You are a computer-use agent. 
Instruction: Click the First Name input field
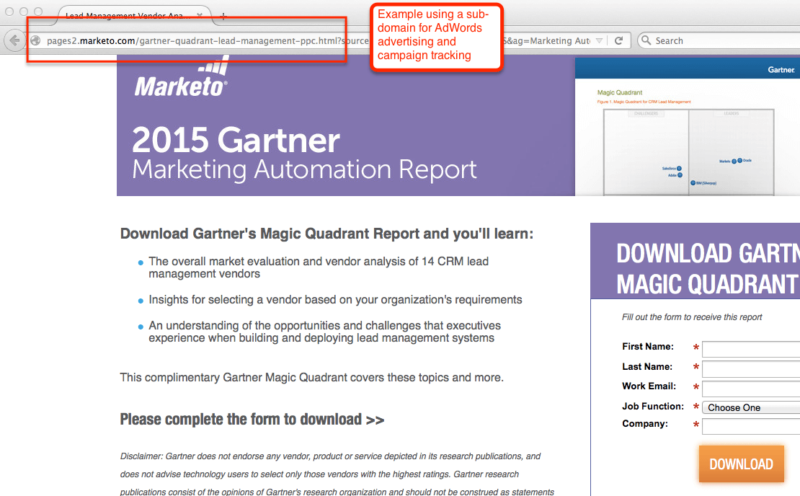click(x=751, y=349)
